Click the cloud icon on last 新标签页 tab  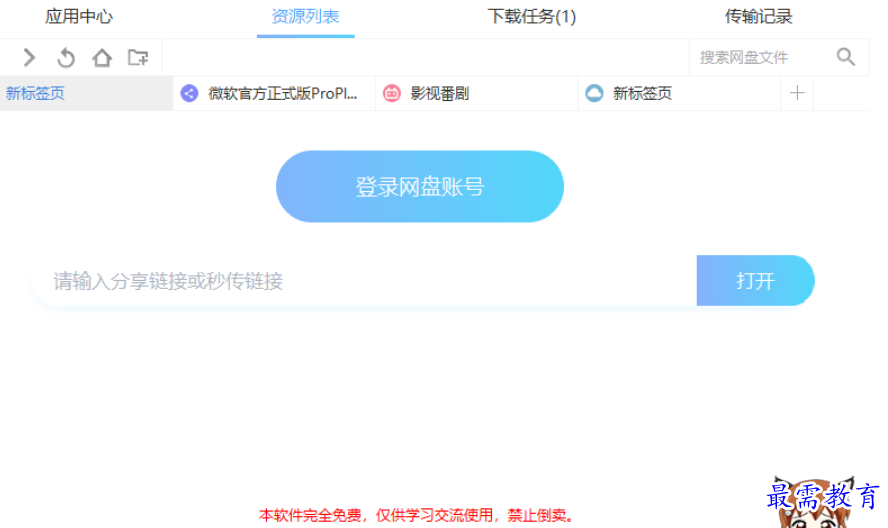(x=594, y=93)
